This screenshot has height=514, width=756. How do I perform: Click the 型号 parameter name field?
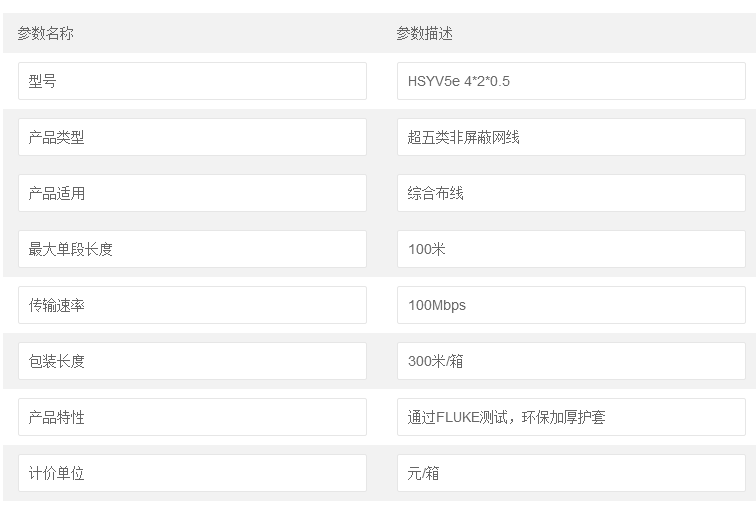[x=192, y=81]
